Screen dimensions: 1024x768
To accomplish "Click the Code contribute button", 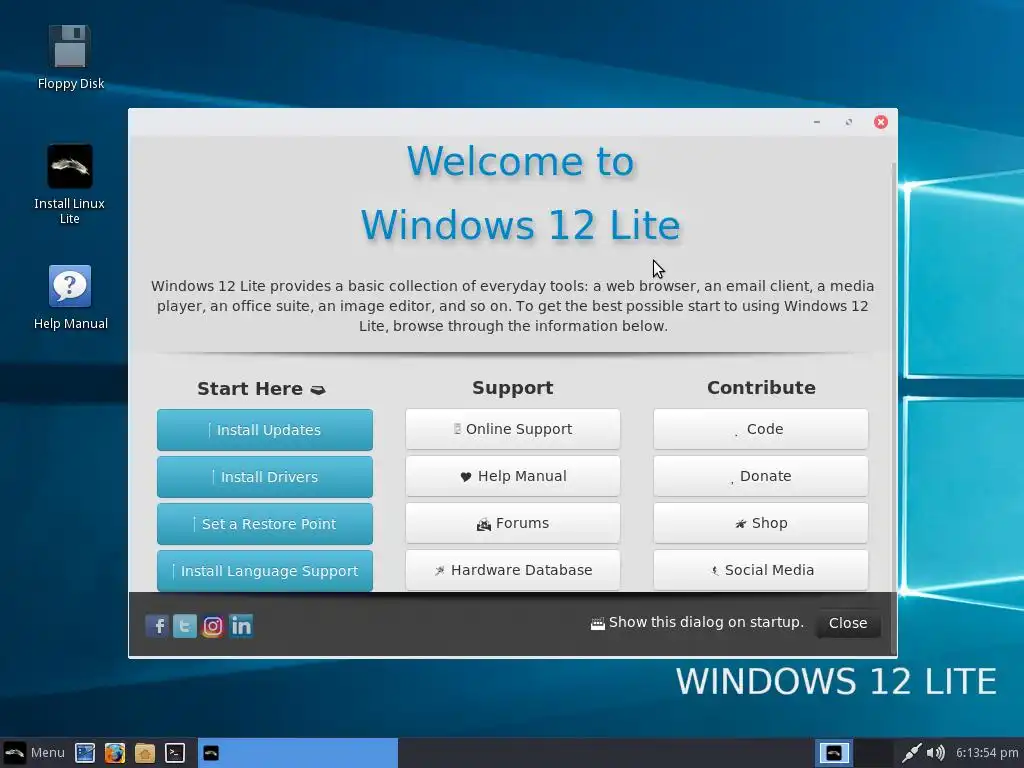I will pyautogui.click(x=761, y=429).
